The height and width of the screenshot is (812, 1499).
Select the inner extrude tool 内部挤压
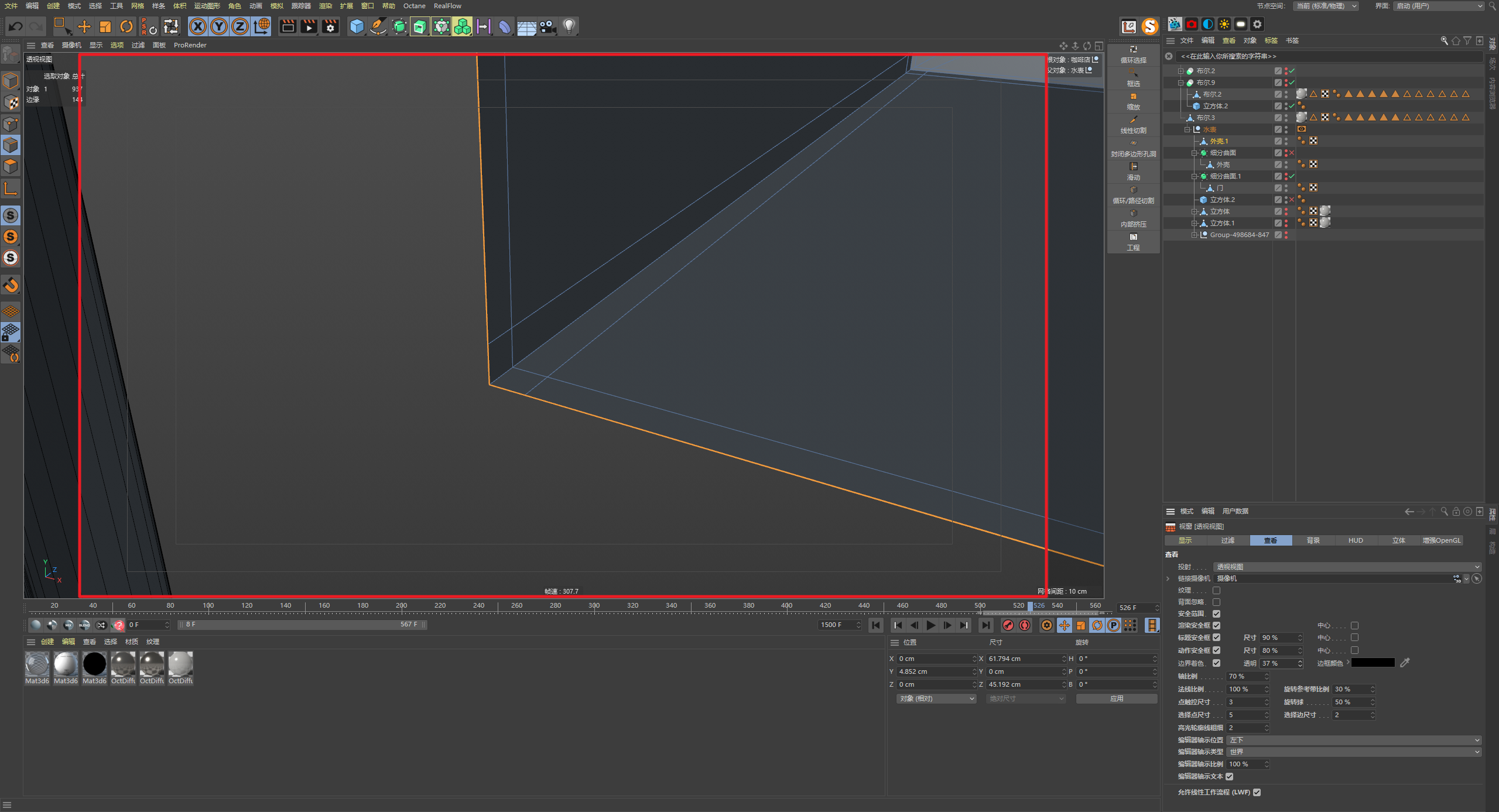pyautogui.click(x=1133, y=218)
